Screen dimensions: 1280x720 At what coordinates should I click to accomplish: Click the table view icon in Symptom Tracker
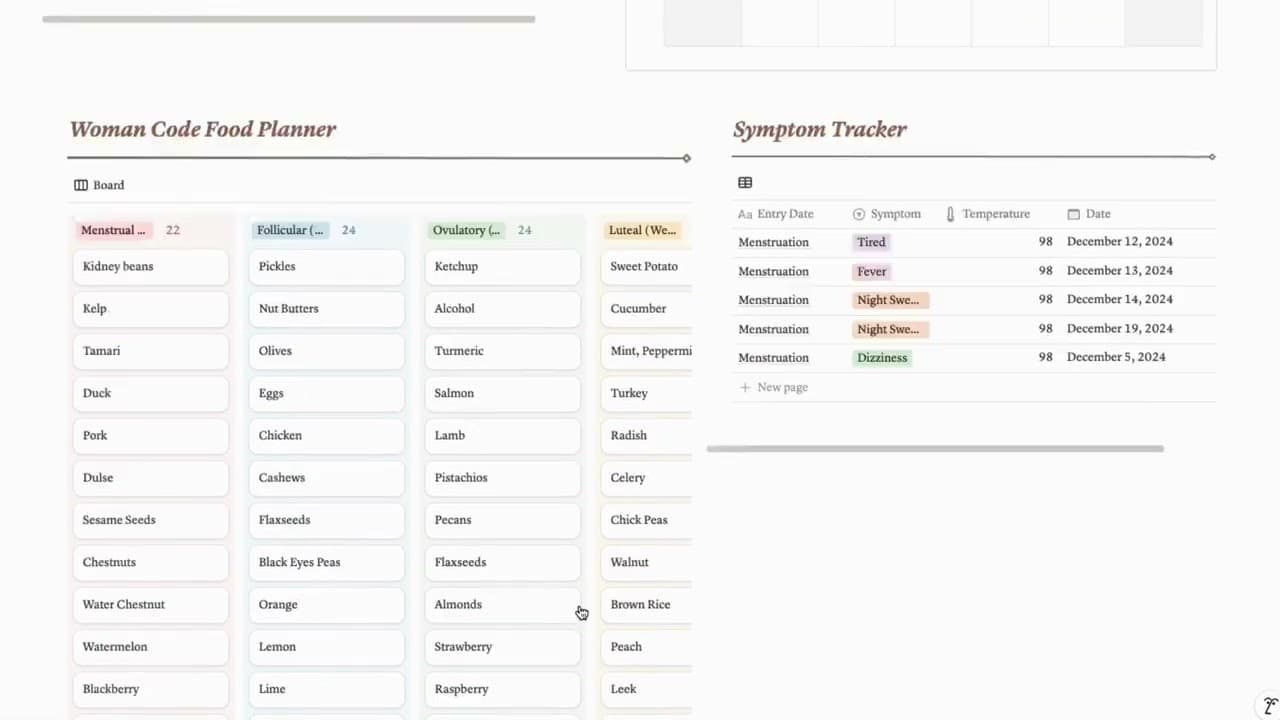[745, 183]
